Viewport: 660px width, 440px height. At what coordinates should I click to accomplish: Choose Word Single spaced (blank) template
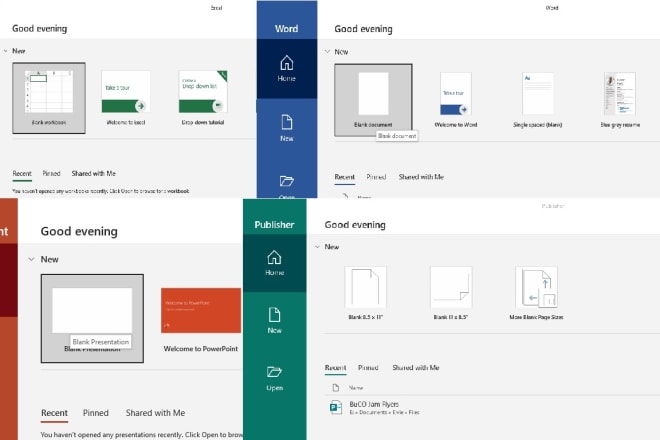[x=538, y=100]
